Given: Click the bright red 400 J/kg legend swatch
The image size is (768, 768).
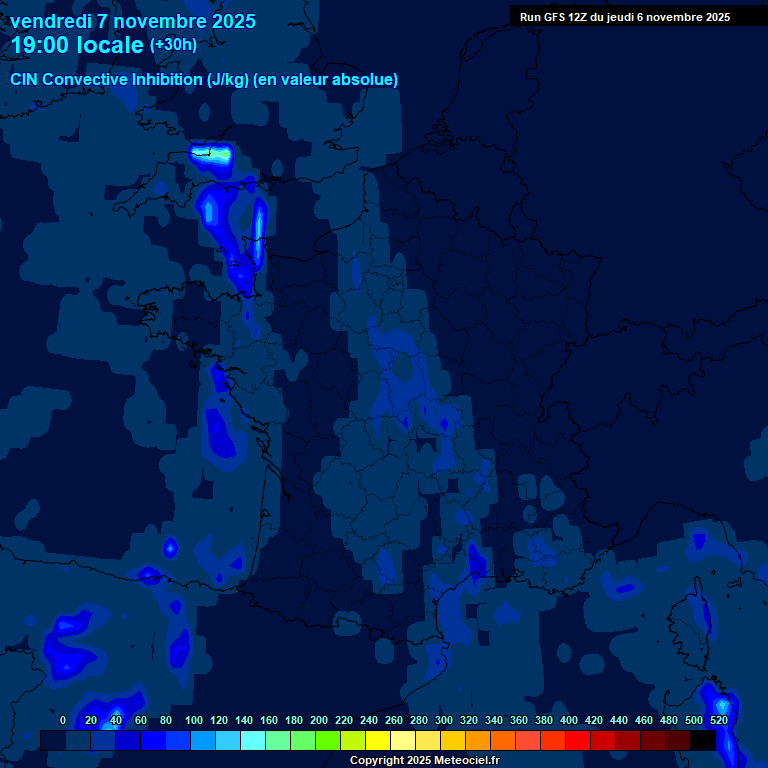Looking at the screenshot, I should tap(578, 740).
